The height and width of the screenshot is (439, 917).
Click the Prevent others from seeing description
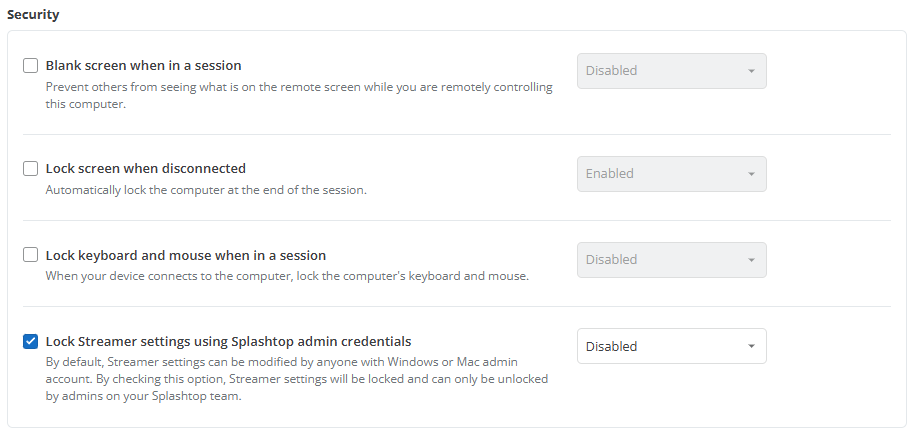pyautogui.click(x=299, y=96)
